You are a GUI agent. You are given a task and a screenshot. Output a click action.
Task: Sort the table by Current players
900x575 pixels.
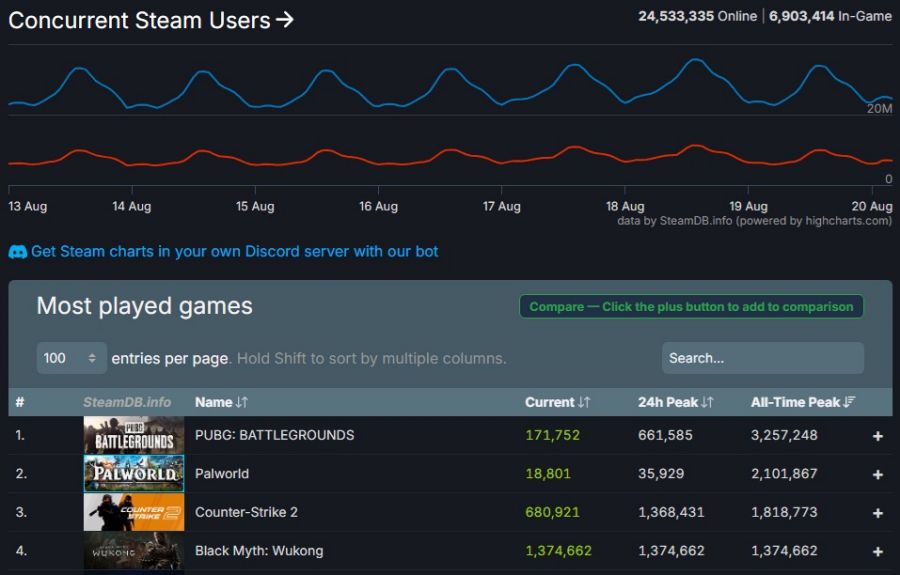tap(557, 402)
